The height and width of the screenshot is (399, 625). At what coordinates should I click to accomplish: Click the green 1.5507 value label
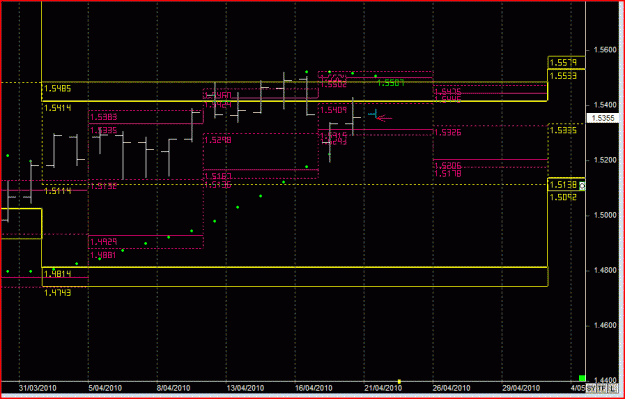391,83
